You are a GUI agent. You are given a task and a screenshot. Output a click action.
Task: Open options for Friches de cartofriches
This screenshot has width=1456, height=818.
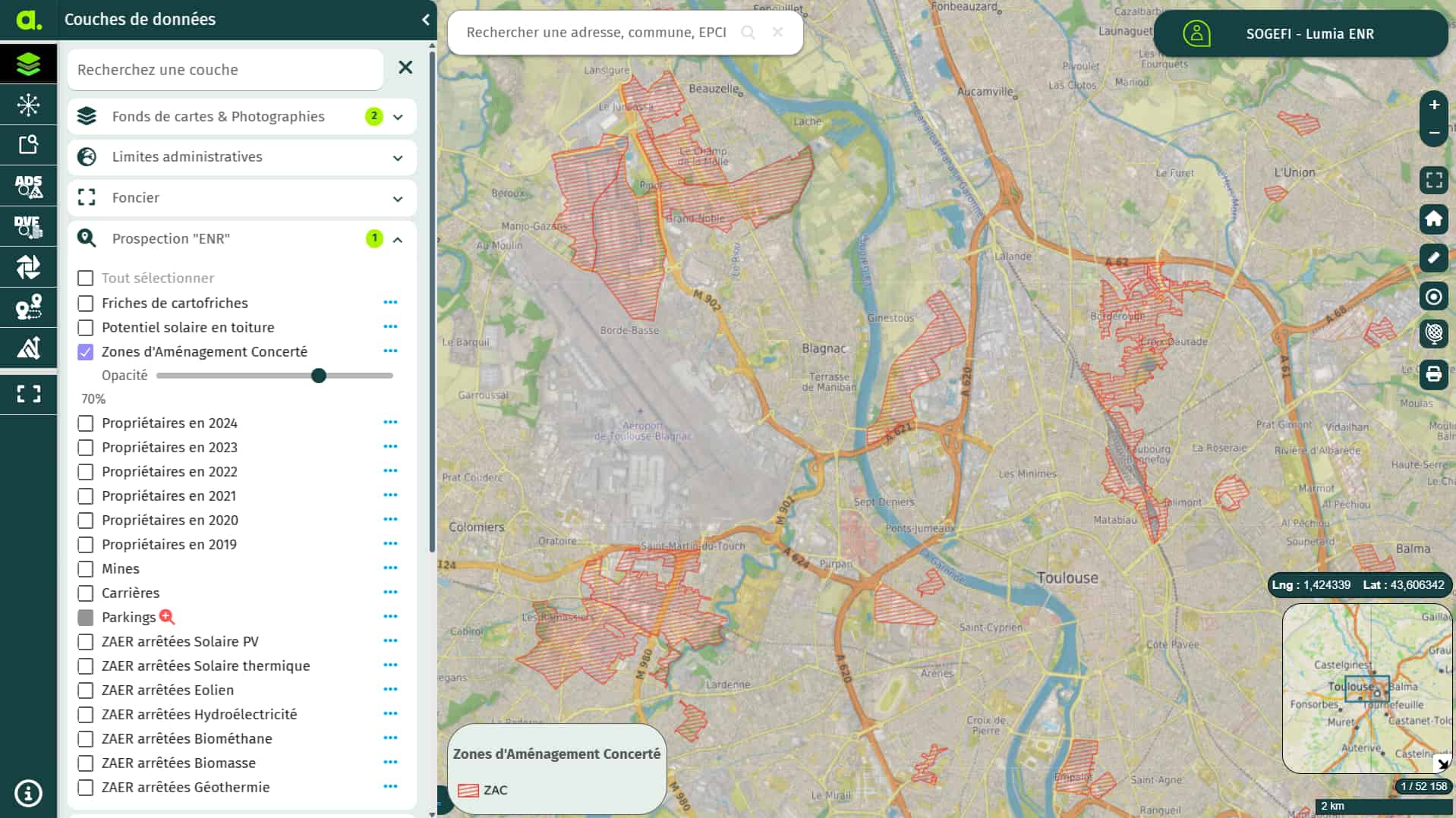click(x=390, y=303)
